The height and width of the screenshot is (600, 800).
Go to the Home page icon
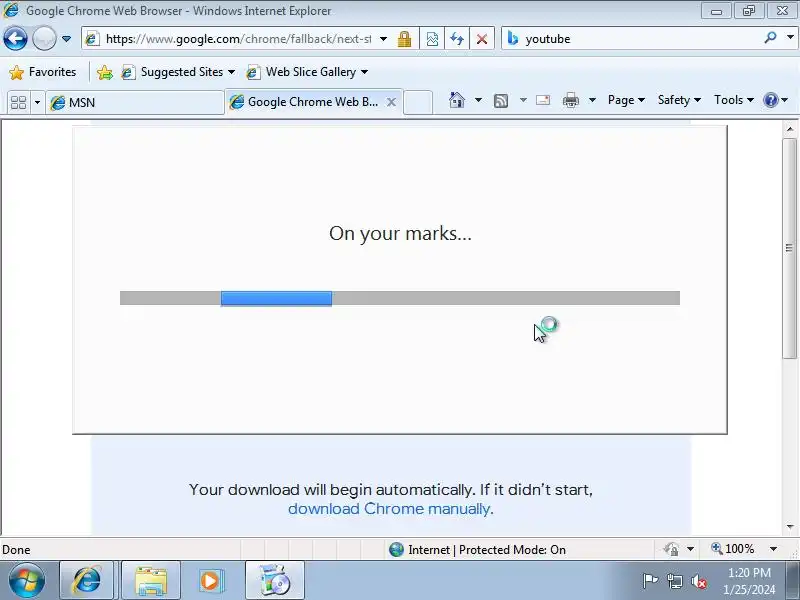click(x=457, y=100)
